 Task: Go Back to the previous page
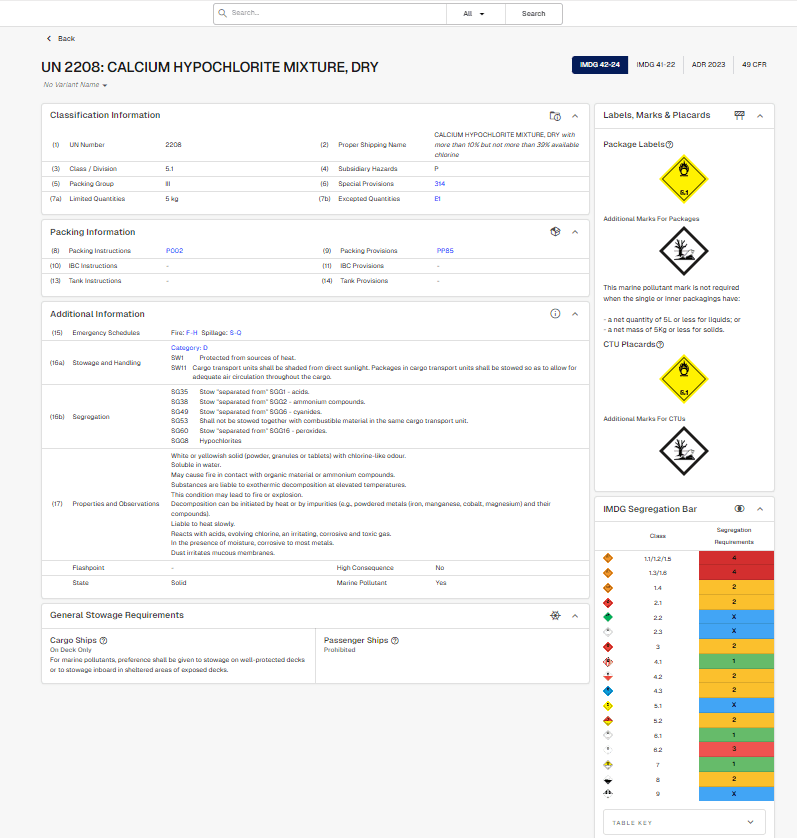61,38
